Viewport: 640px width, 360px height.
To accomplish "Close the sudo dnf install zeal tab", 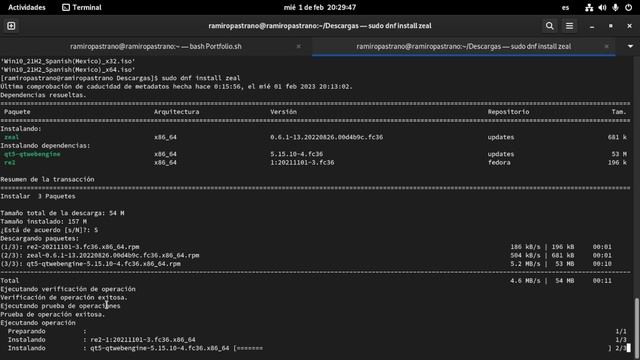I will (607, 47).
